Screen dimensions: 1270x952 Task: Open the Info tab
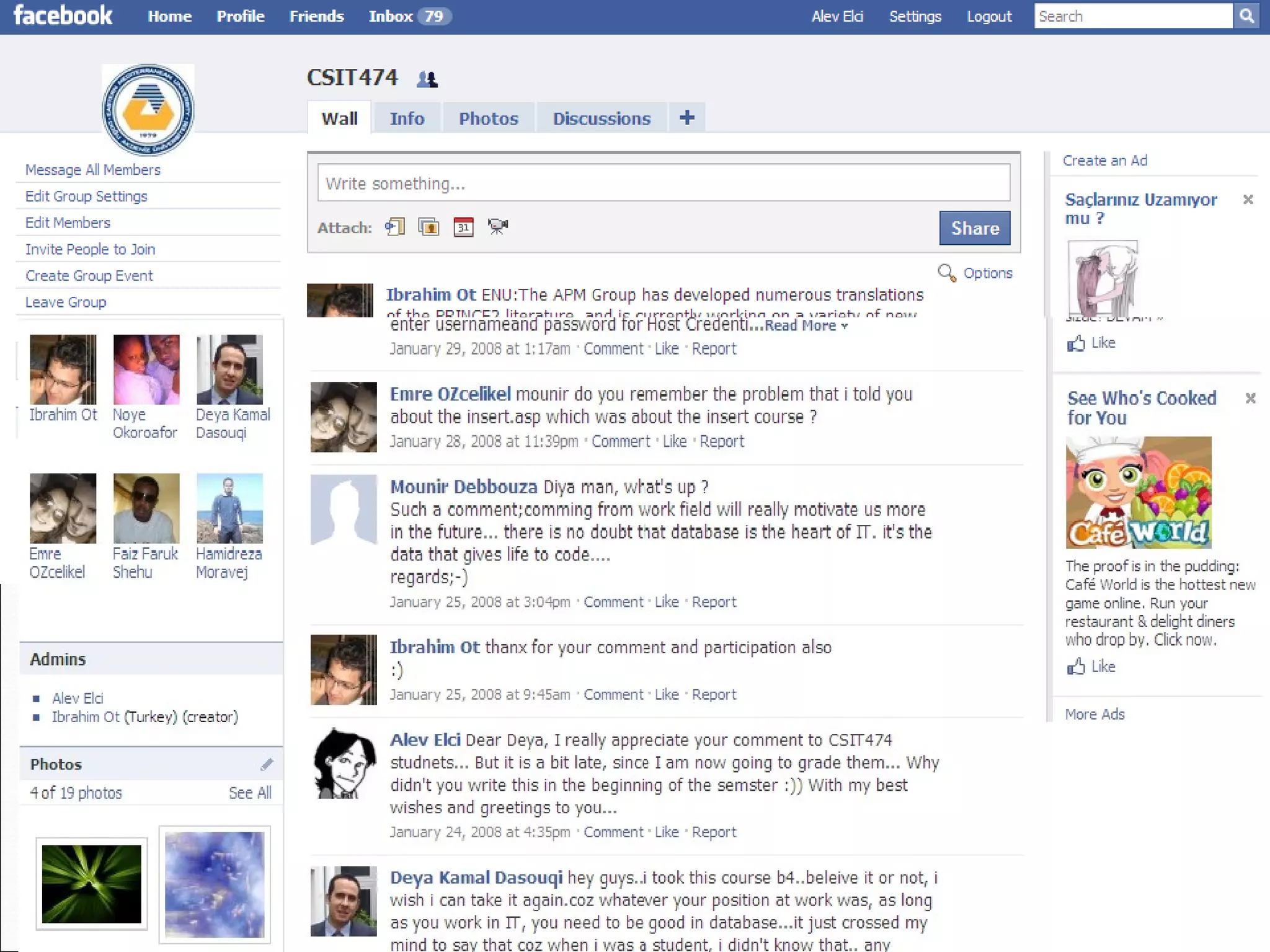point(407,118)
